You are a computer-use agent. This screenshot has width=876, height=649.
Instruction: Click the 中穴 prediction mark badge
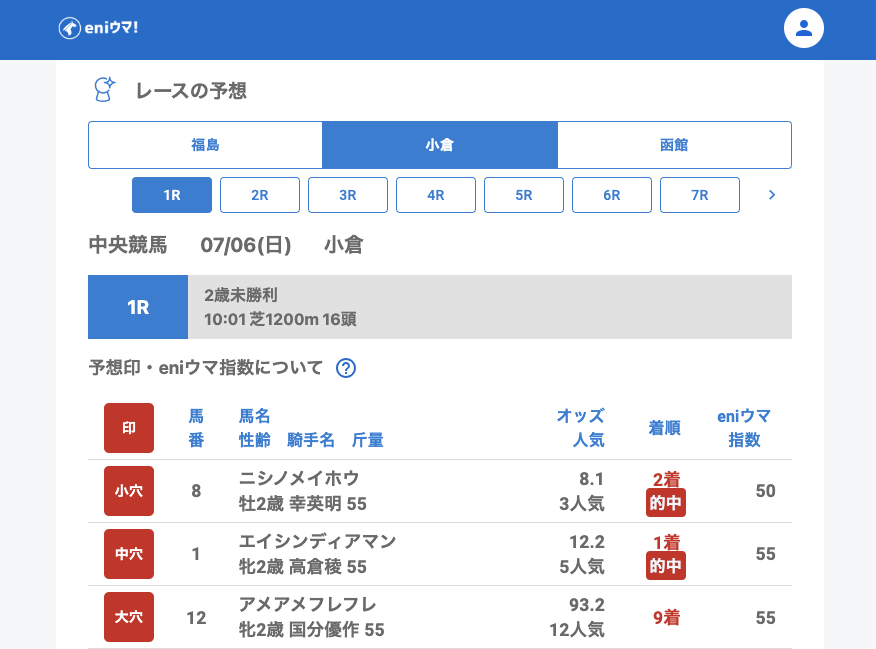129,554
